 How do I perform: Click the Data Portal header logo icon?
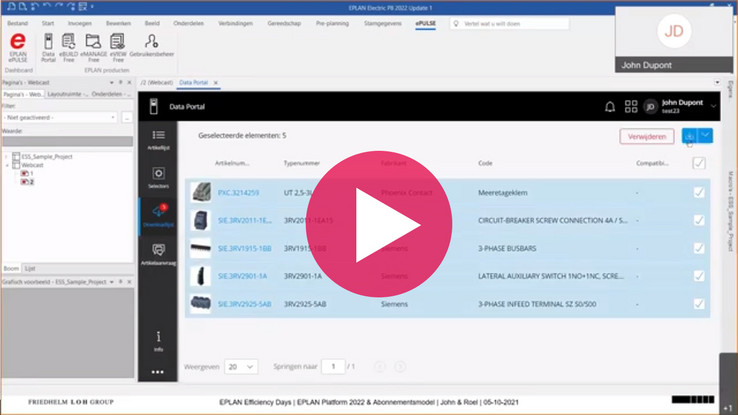153,106
